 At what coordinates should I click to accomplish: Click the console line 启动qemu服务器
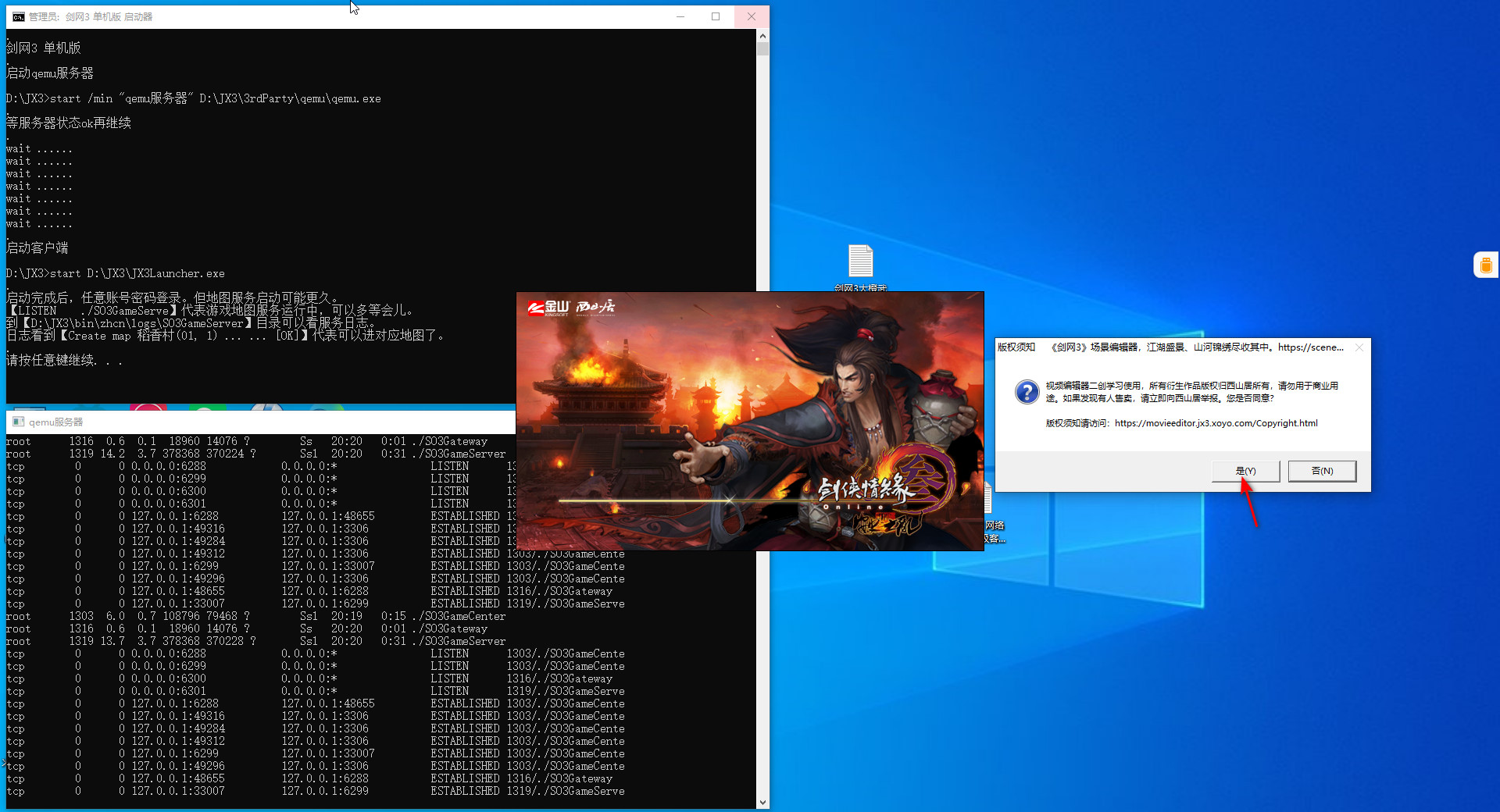[50, 73]
